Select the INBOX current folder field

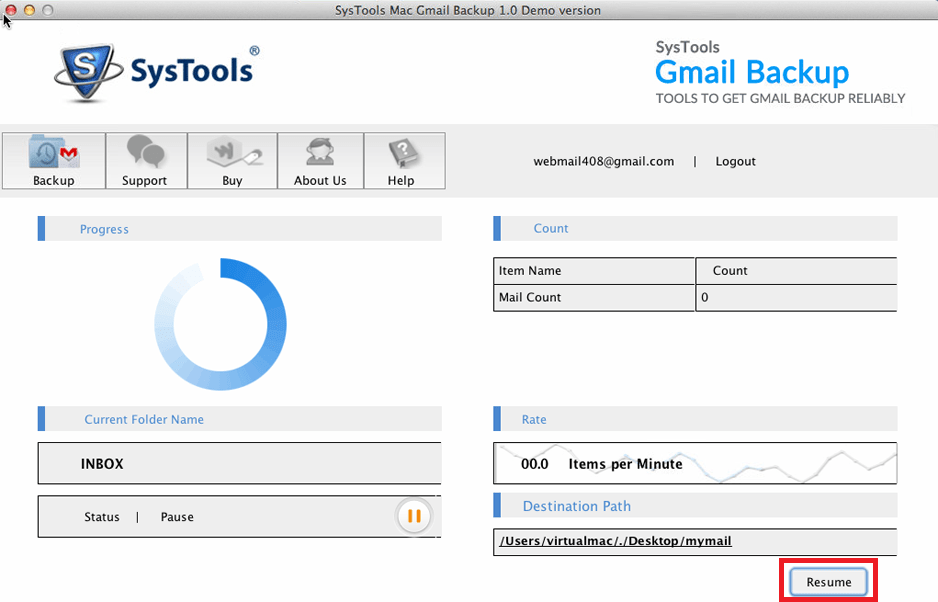pyautogui.click(x=239, y=464)
